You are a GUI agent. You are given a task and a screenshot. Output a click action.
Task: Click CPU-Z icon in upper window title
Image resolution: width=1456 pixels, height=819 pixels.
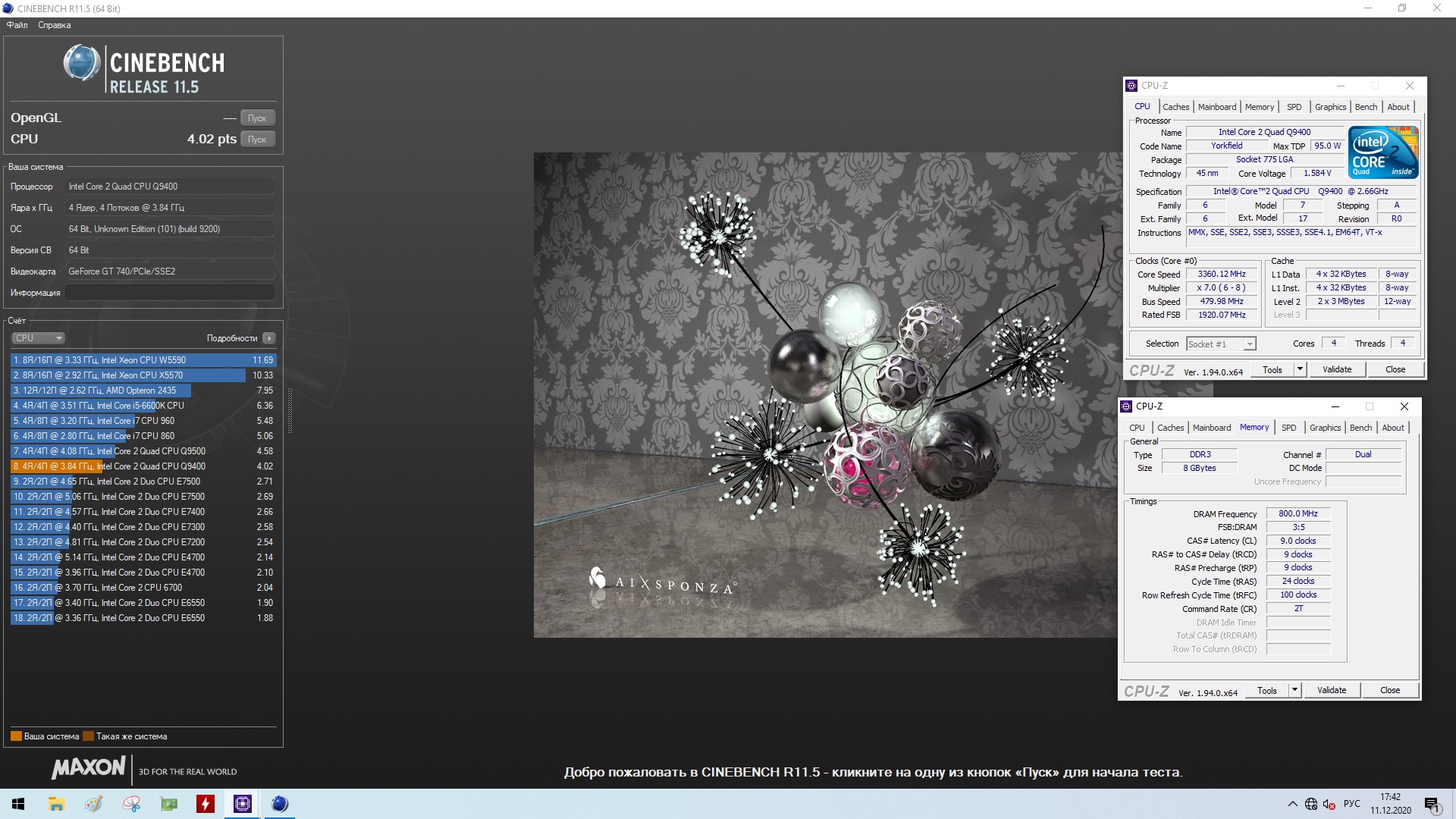click(x=1131, y=86)
